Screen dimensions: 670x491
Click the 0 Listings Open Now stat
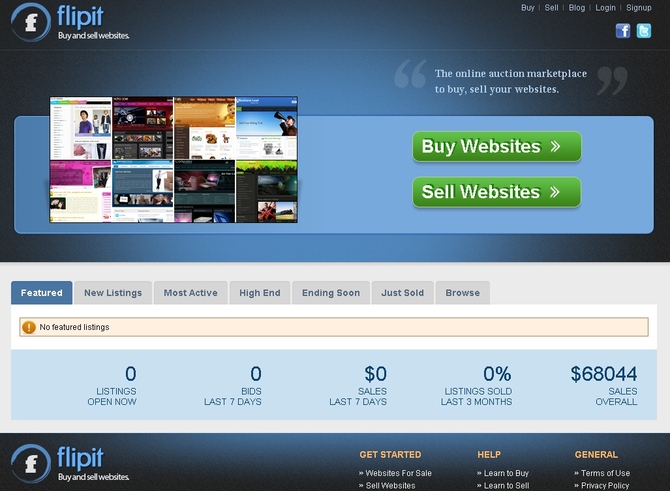(x=112, y=385)
